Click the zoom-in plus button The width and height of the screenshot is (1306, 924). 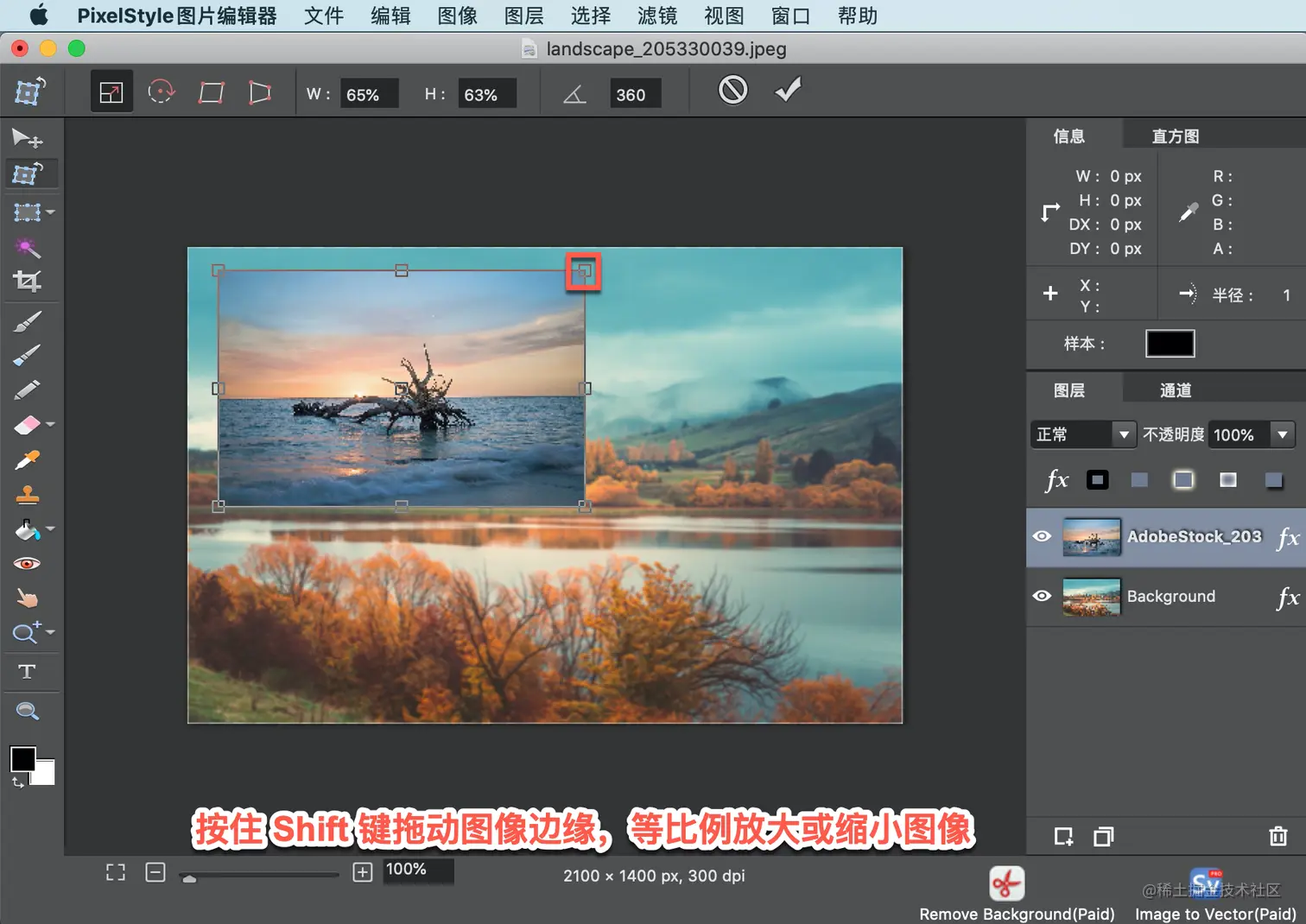click(363, 872)
